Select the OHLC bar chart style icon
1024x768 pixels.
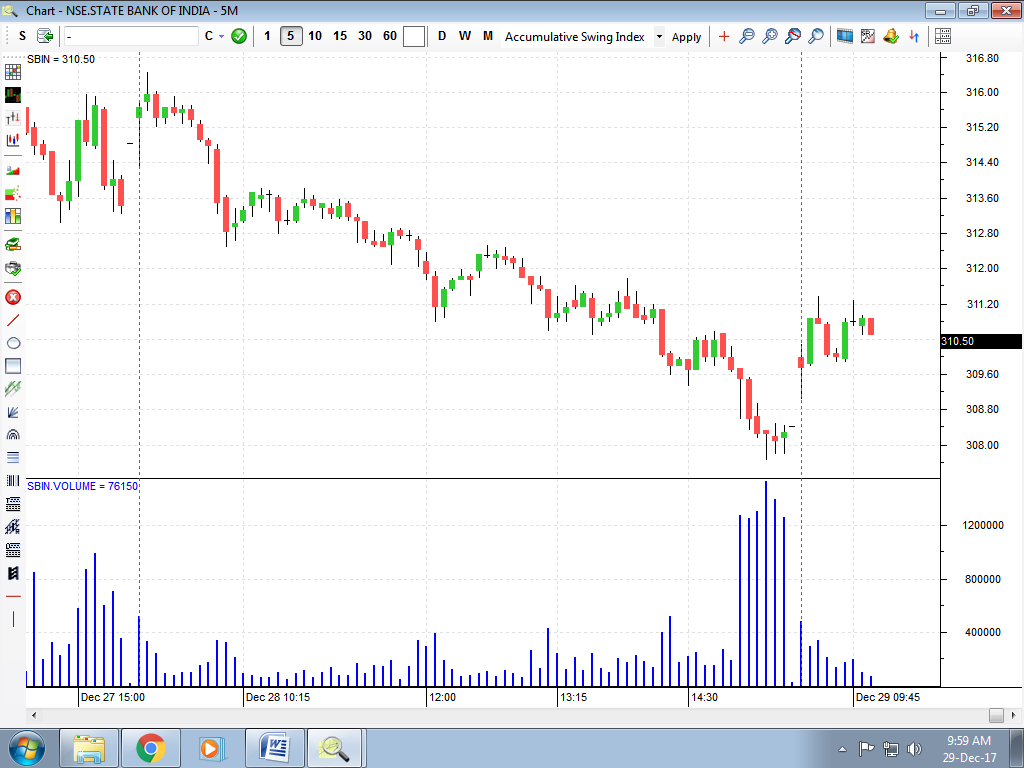[13, 118]
